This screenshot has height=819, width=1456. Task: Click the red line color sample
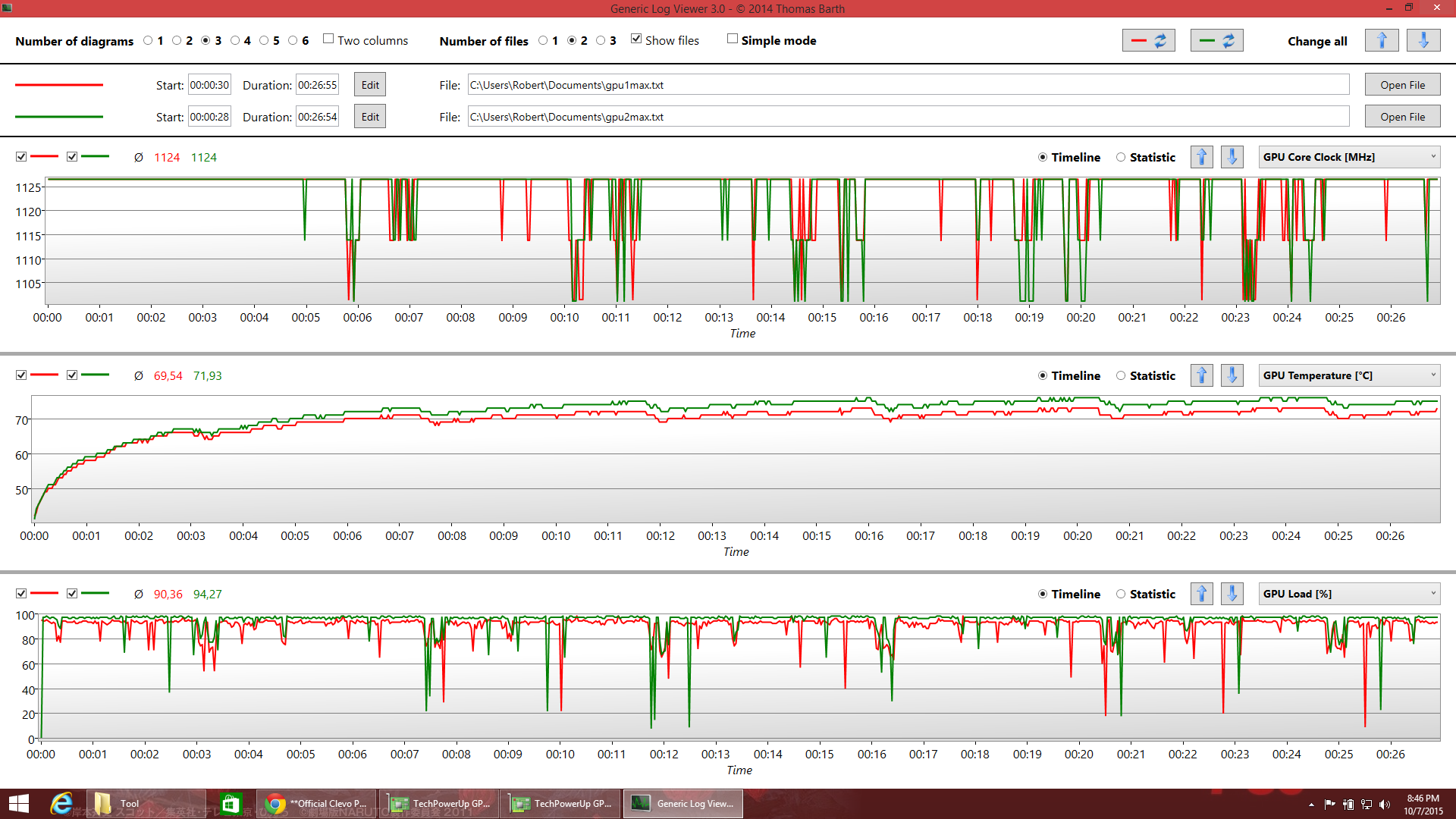[x=59, y=85]
